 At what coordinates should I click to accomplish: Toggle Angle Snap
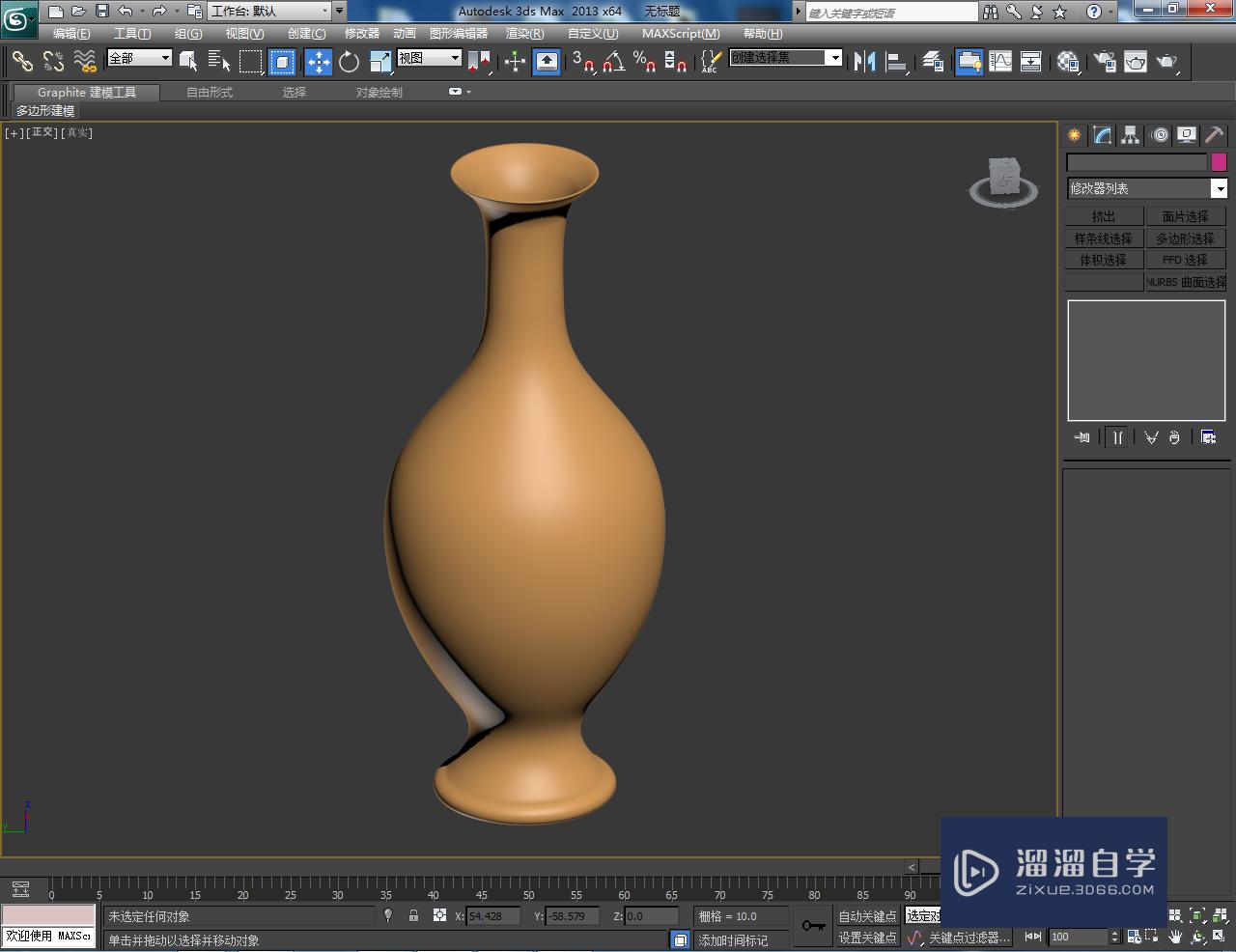(613, 62)
